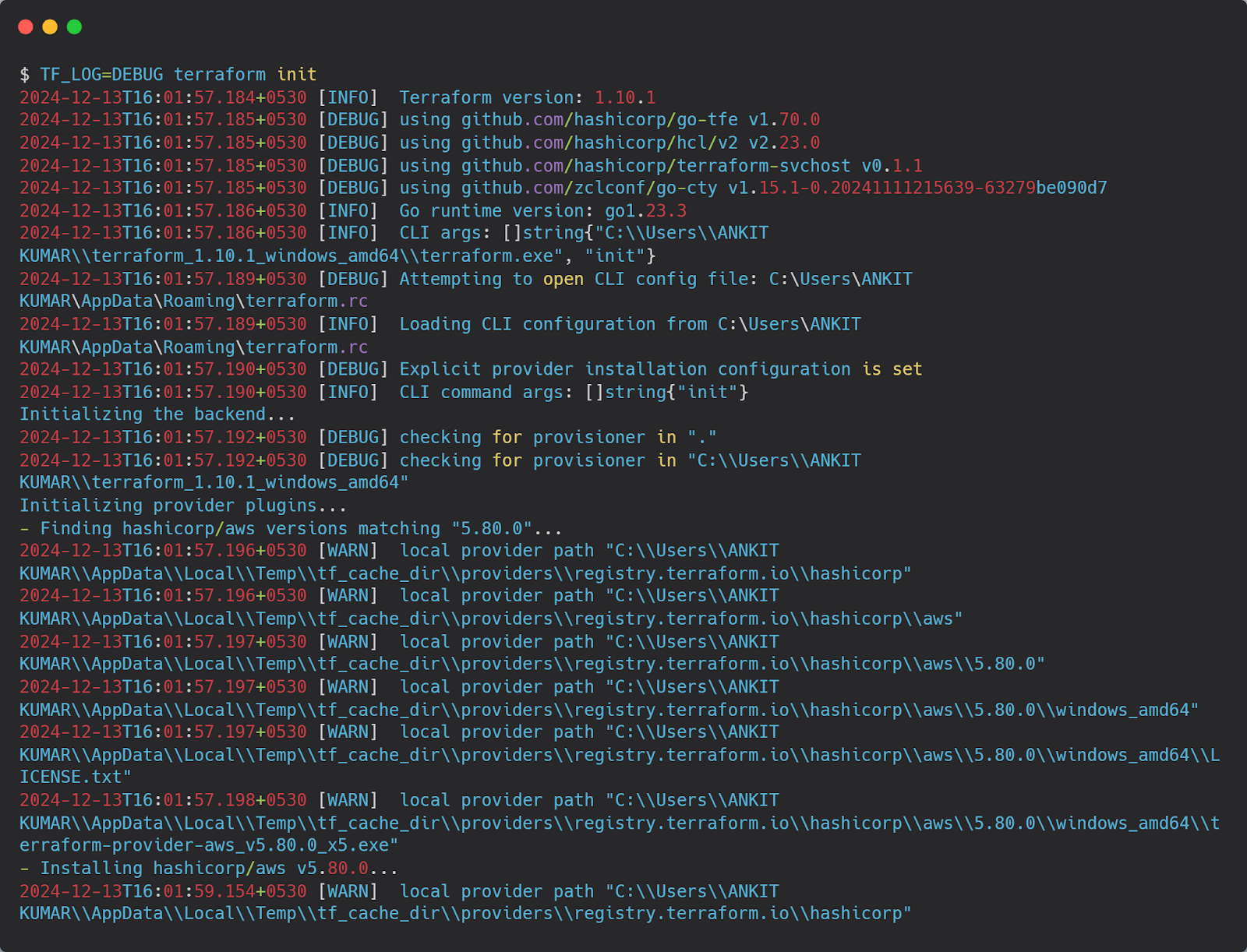Click the red close window button
Screen dimensions: 1247x952
click(x=26, y=27)
